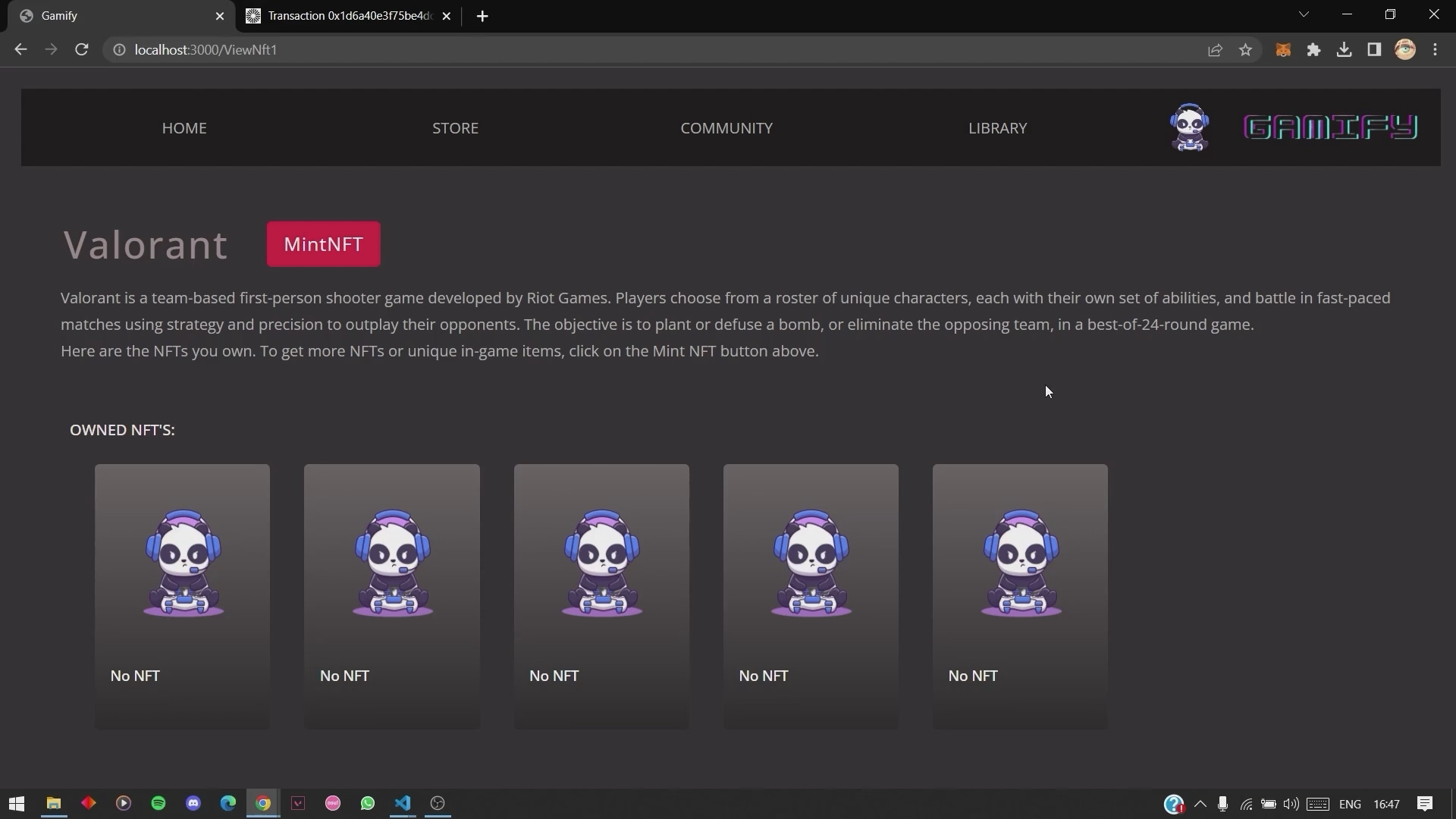View site information icon before URL

[x=119, y=50]
